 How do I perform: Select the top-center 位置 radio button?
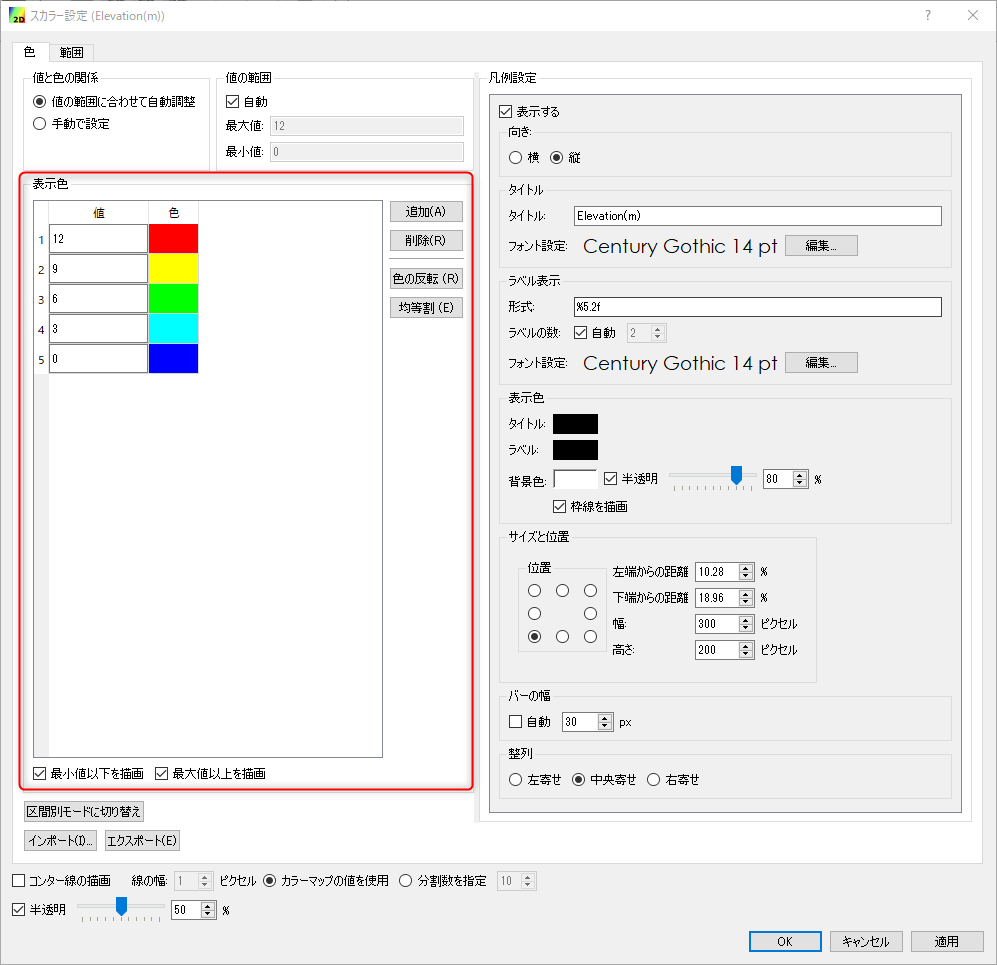click(x=563, y=591)
